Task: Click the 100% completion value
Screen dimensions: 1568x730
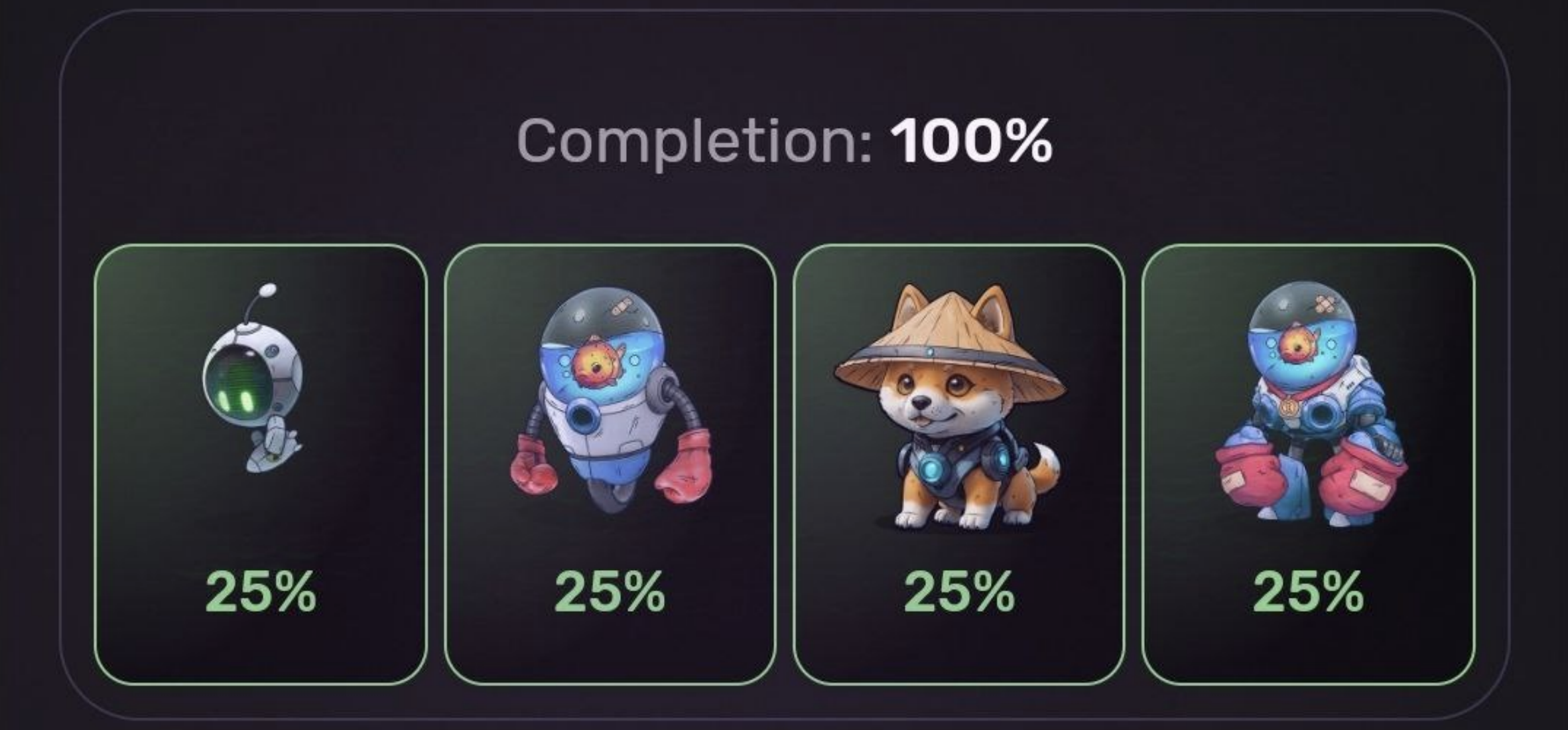Action: pyautogui.click(x=971, y=141)
